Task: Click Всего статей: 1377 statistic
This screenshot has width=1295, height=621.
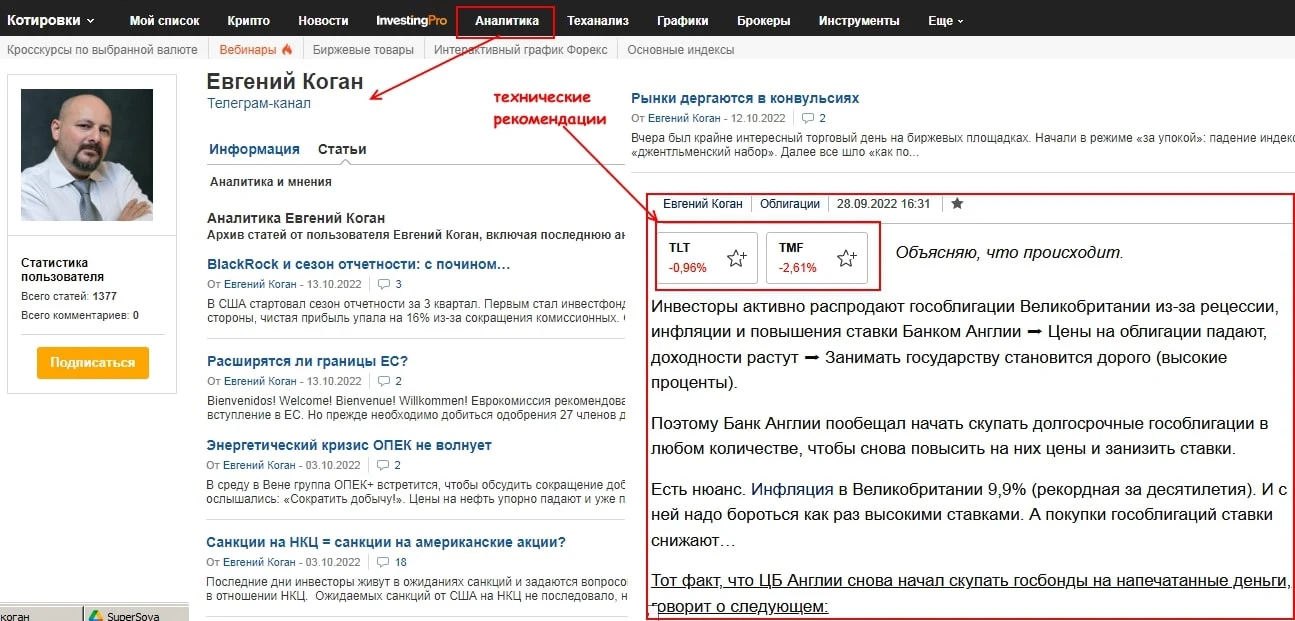Action: [69, 297]
